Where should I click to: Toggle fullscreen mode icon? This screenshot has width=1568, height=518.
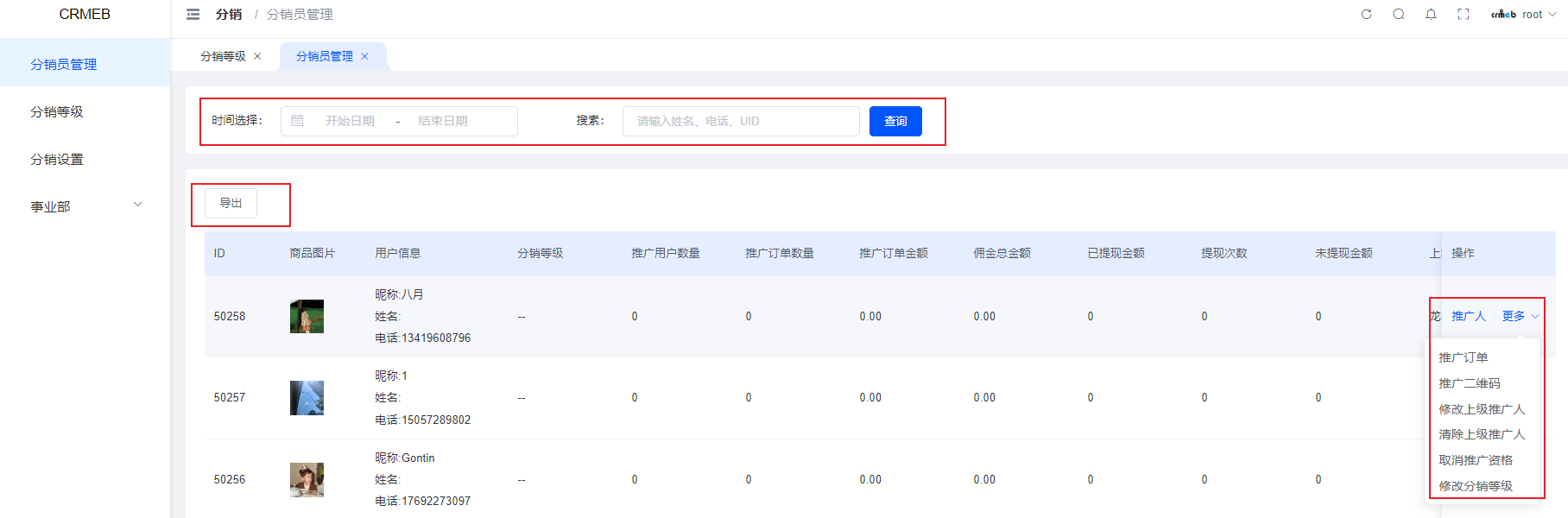point(1464,15)
